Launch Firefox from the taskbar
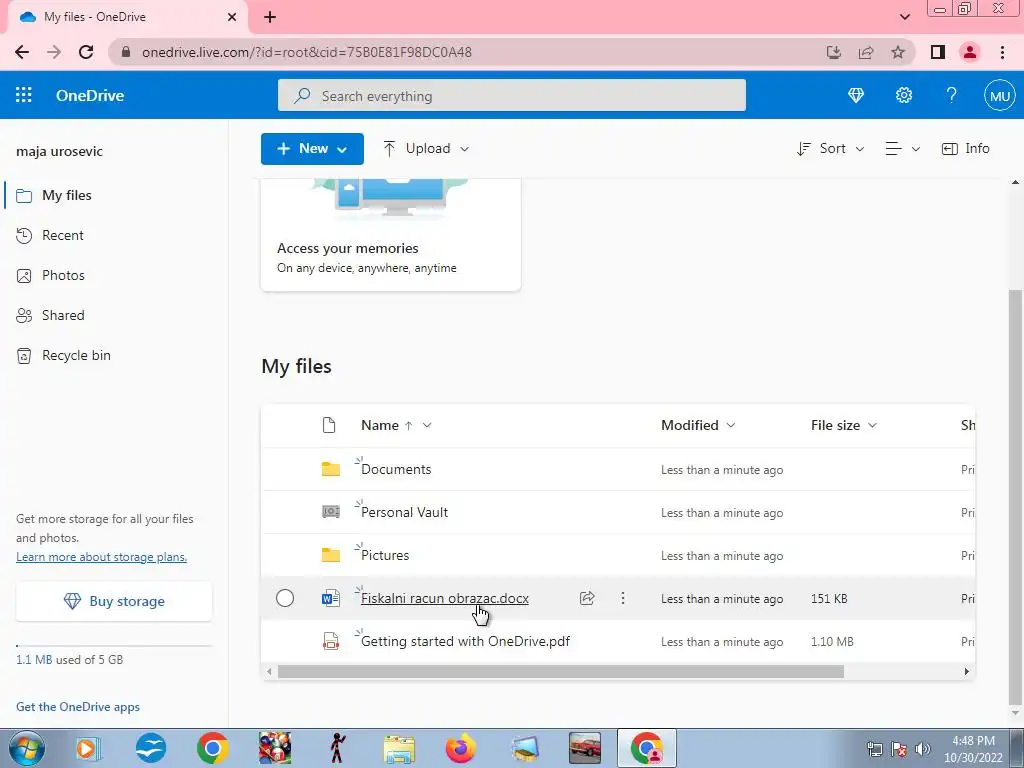This screenshot has height=768, width=1024. coord(460,748)
